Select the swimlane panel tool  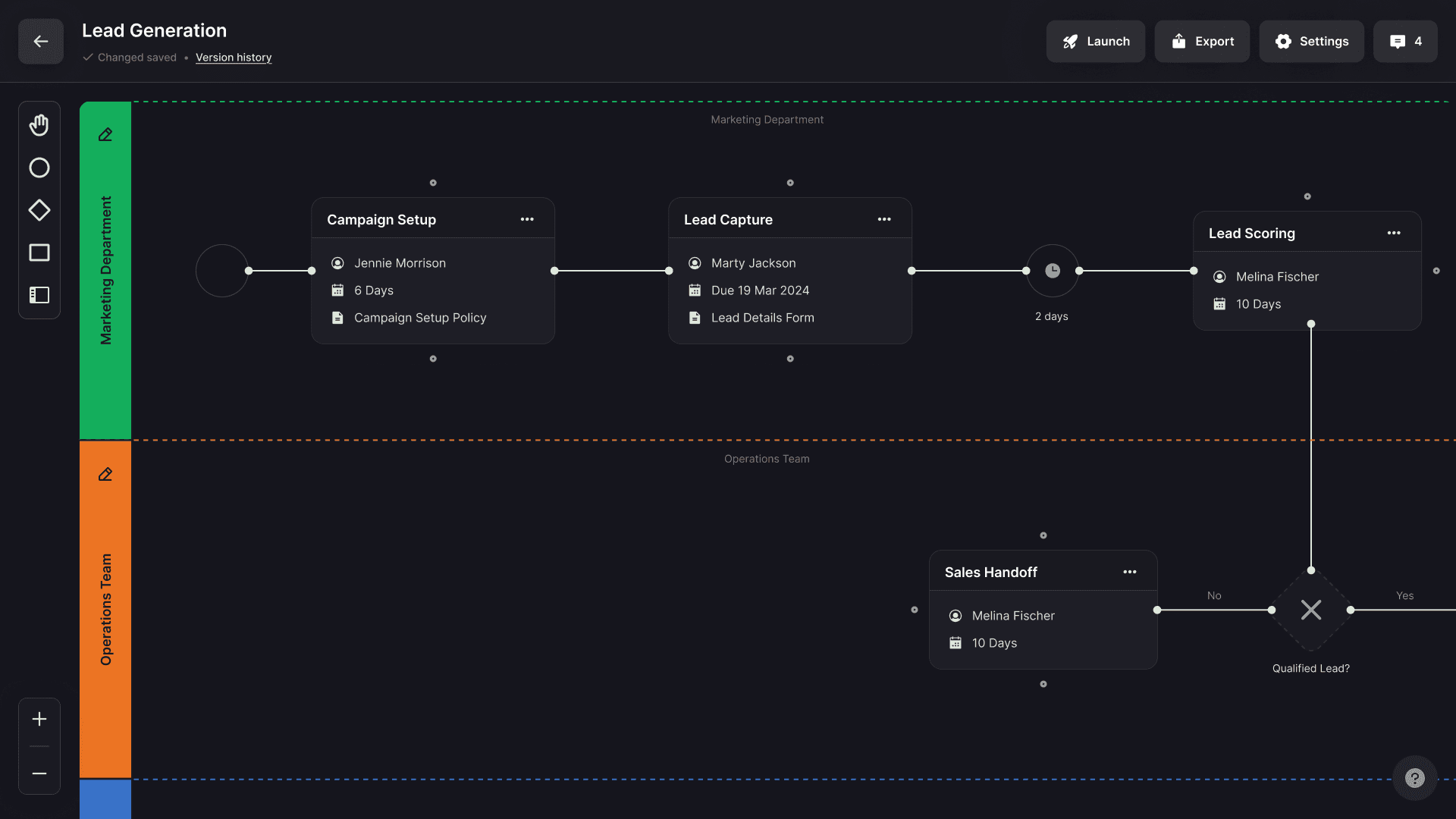[39, 295]
